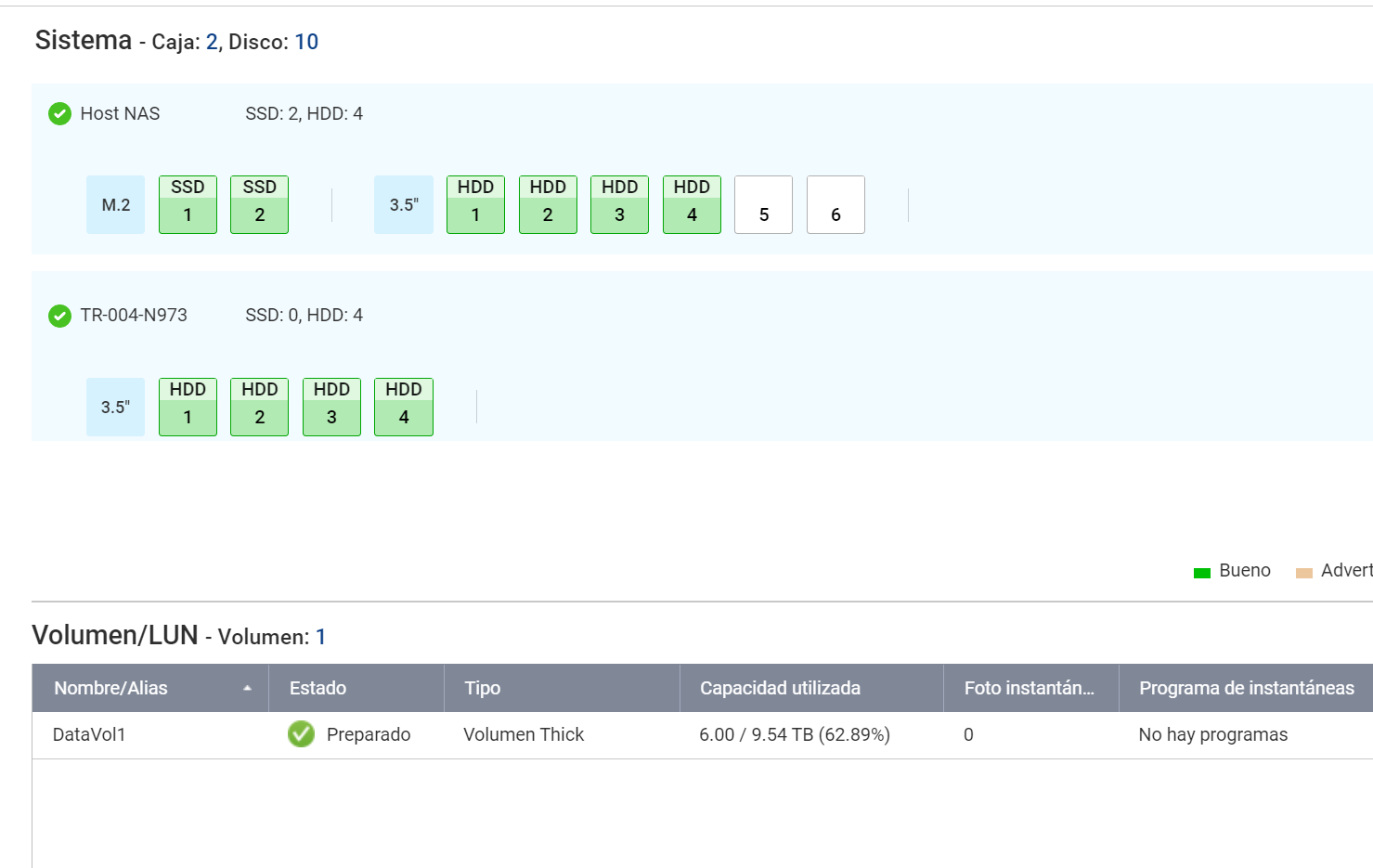Click the M.2 slot type label
The image size is (1373, 868).
pos(115,204)
